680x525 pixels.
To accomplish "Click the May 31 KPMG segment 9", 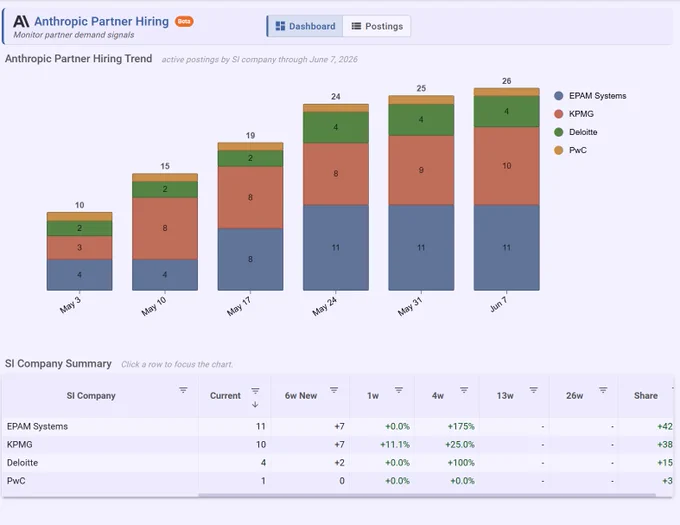I will pos(421,170).
